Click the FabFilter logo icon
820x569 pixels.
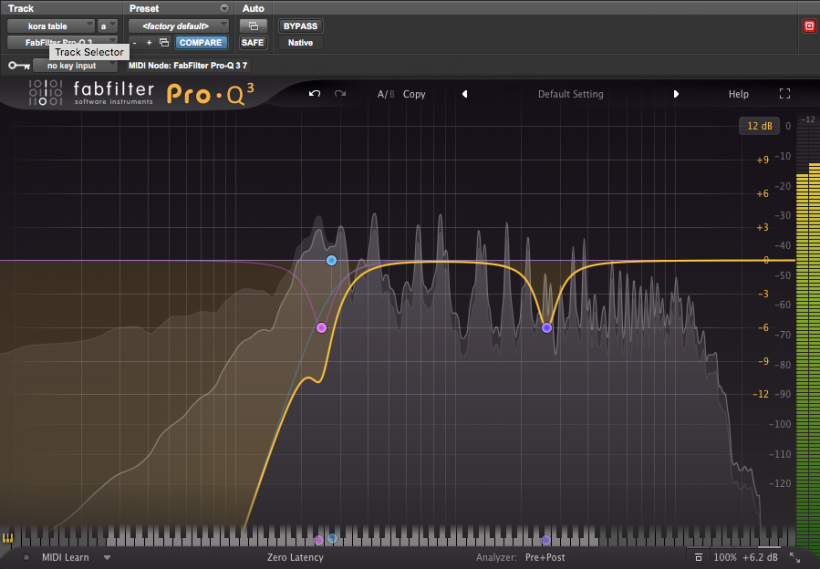tap(45, 93)
